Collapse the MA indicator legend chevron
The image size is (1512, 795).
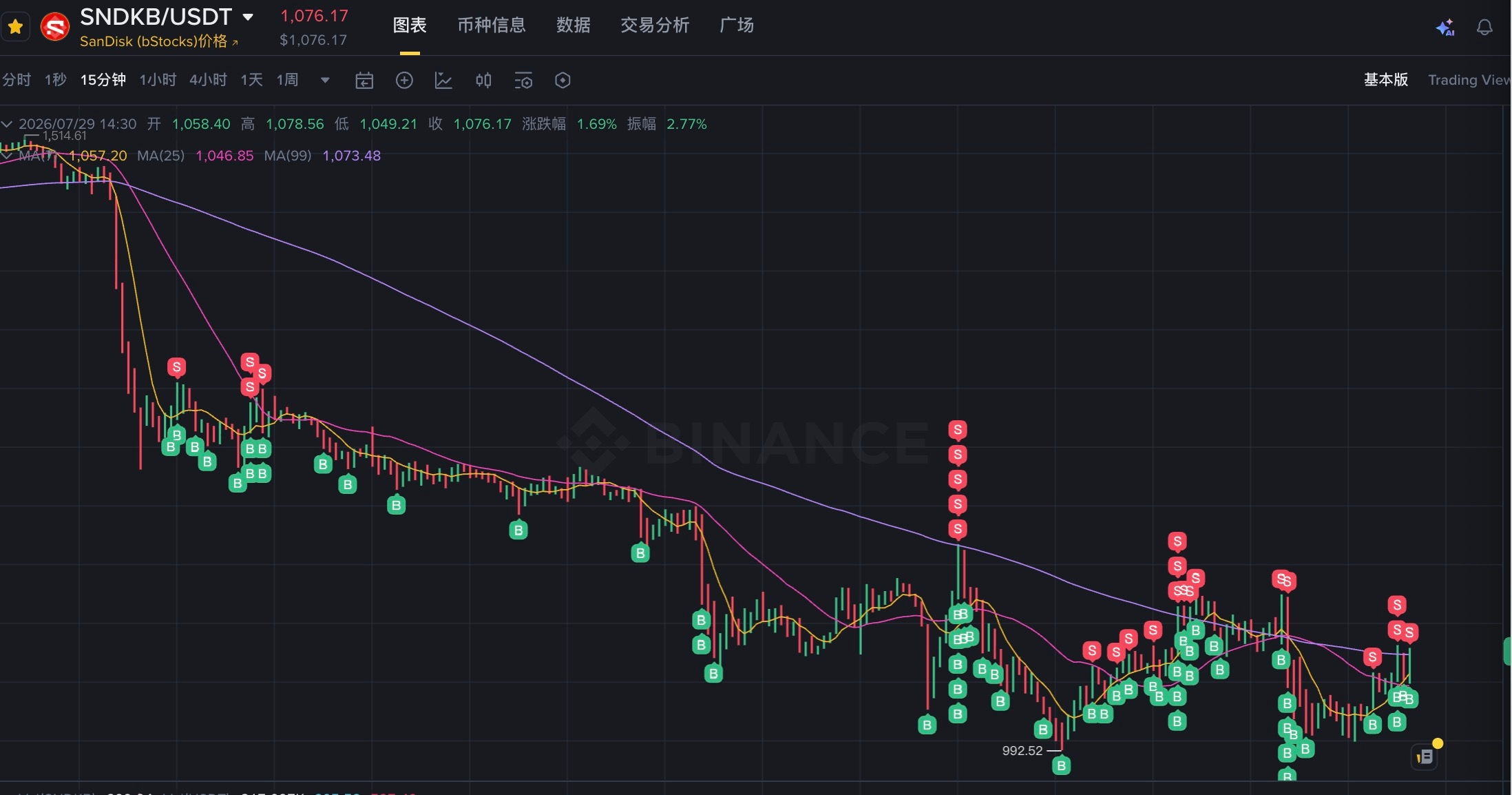(x=7, y=156)
